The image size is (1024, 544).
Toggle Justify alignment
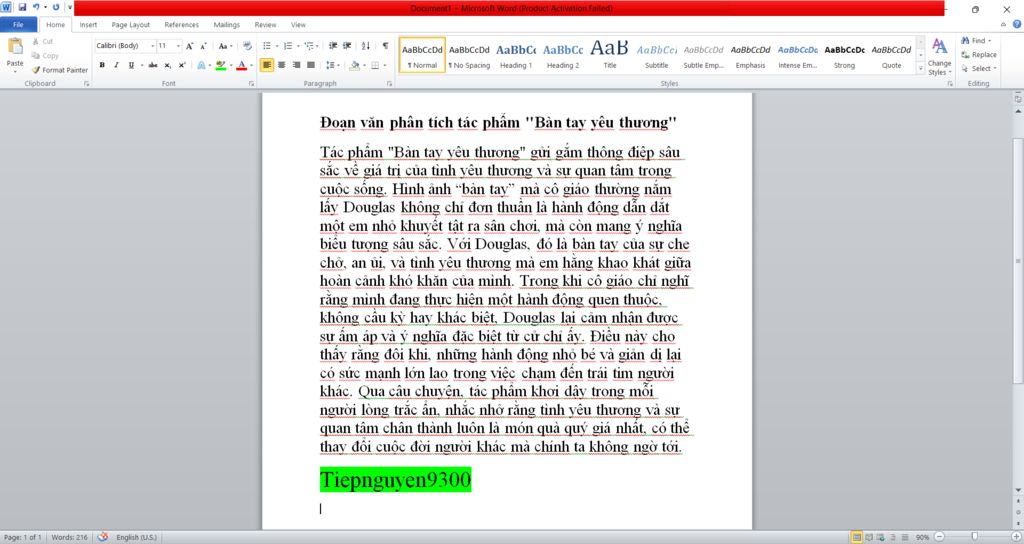coord(311,65)
